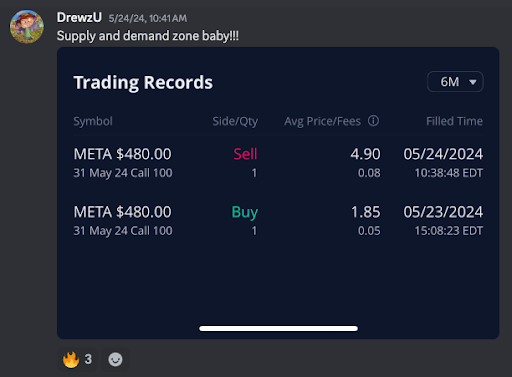The width and height of the screenshot is (512, 377).
Task: Open the trading records image attachment
Action: pyautogui.click(x=278, y=193)
